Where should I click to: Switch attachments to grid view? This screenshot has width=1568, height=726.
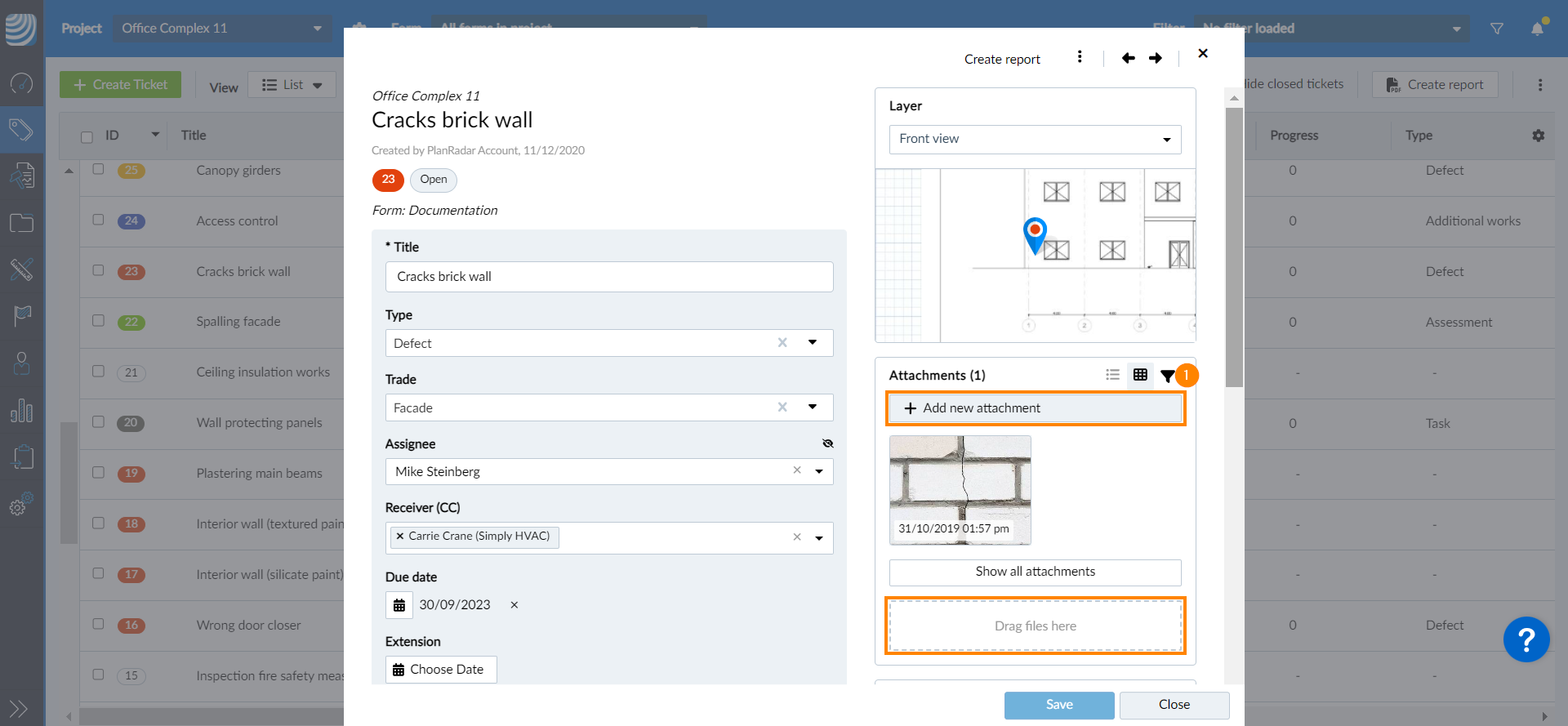(1140, 375)
